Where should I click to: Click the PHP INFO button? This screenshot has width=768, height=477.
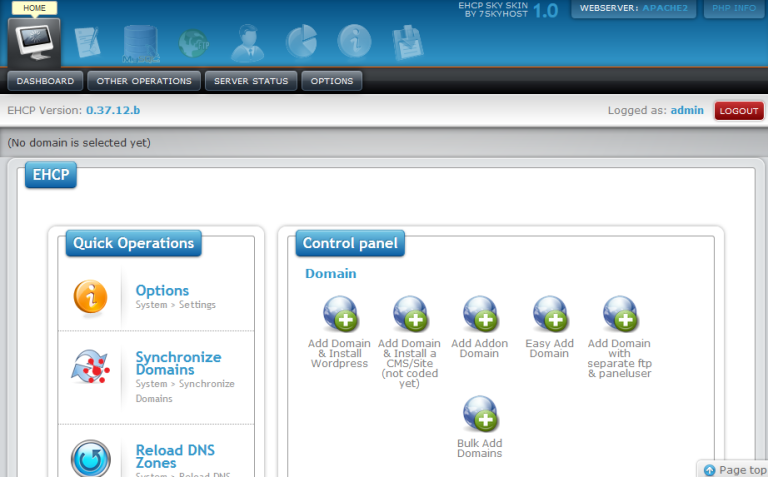[734, 8]
